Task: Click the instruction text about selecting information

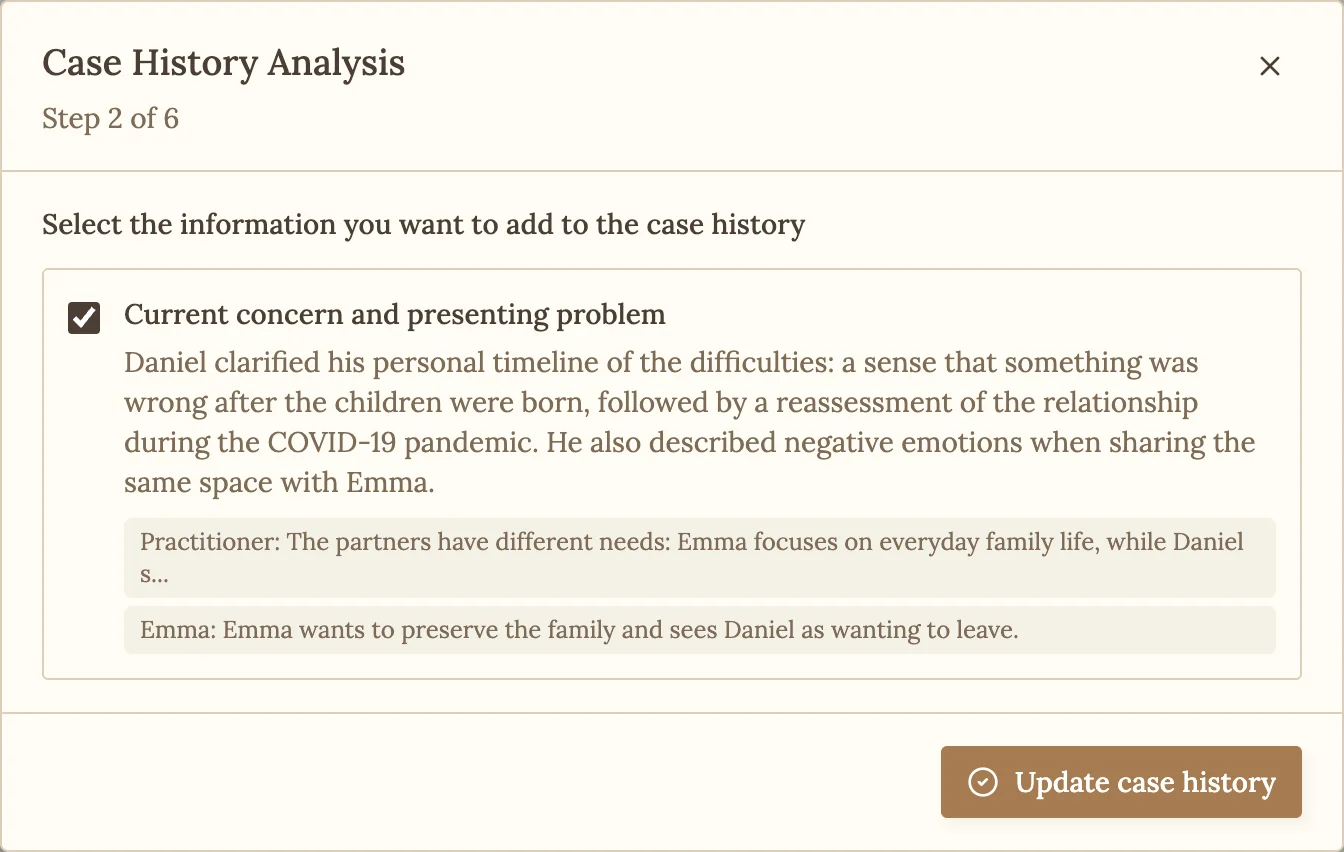Action: tap(423, 224)
